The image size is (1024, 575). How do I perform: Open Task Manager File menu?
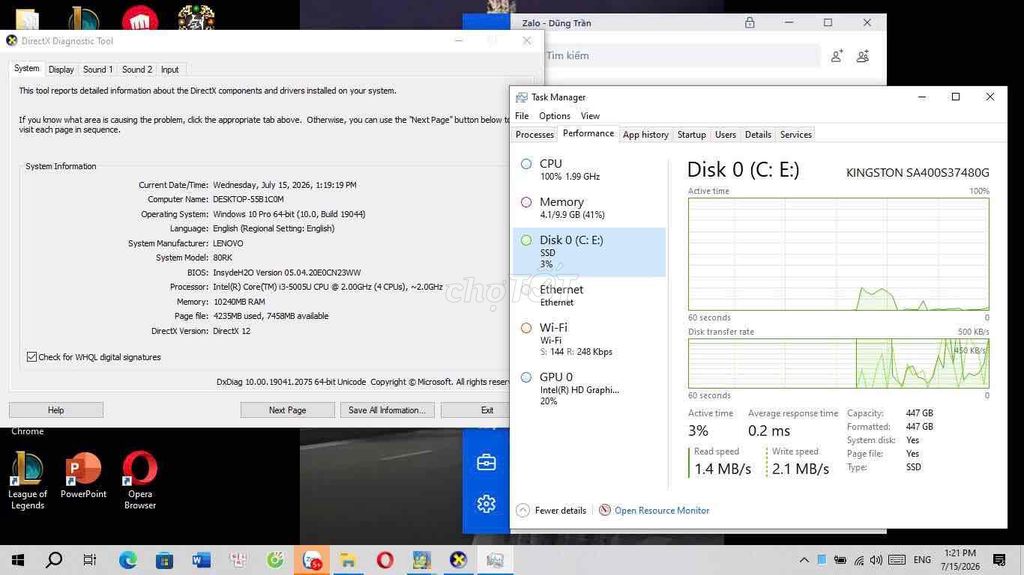(522, 116)
